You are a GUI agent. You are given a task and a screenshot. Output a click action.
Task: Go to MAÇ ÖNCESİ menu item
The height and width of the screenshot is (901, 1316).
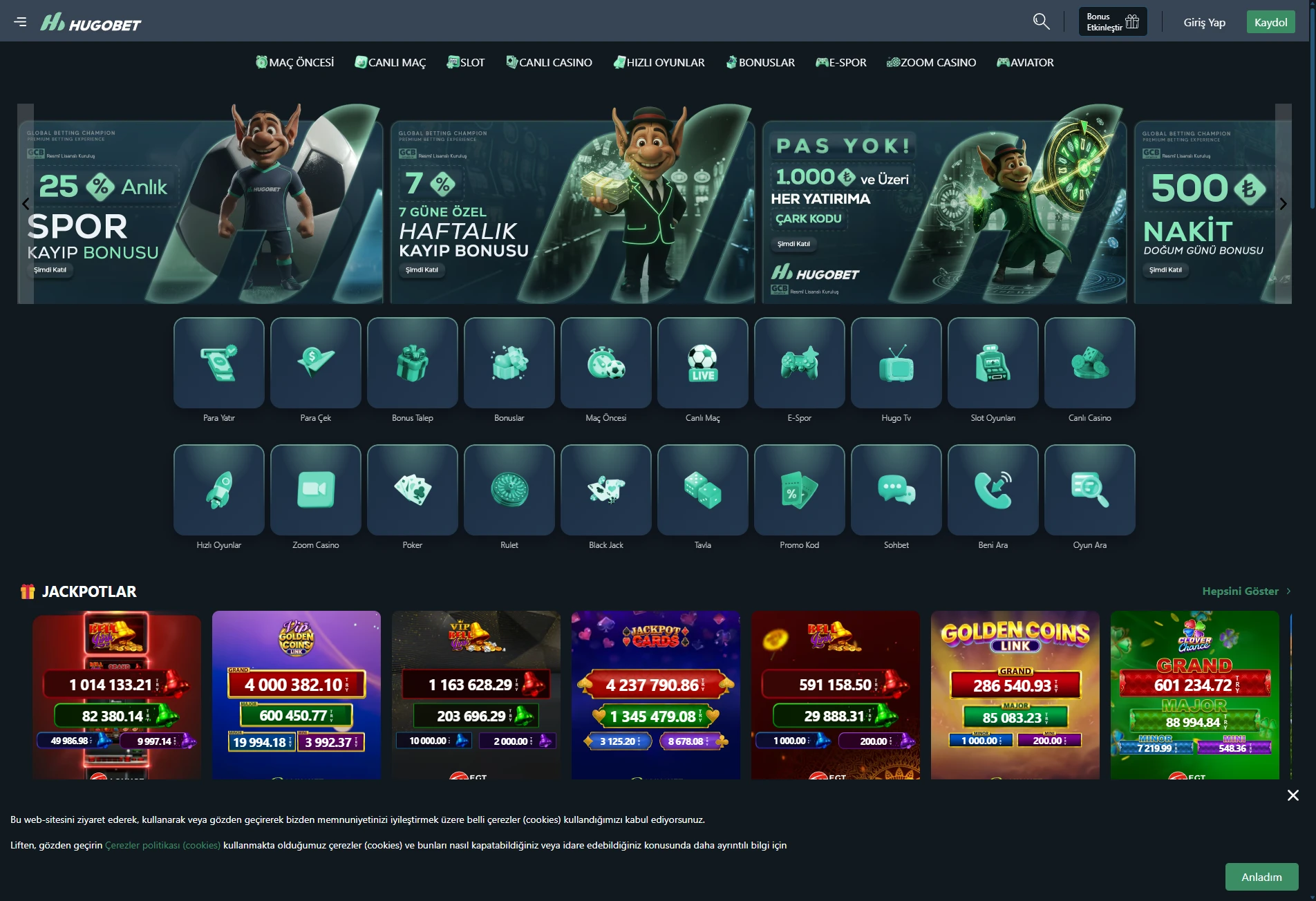tap(294, 62)
